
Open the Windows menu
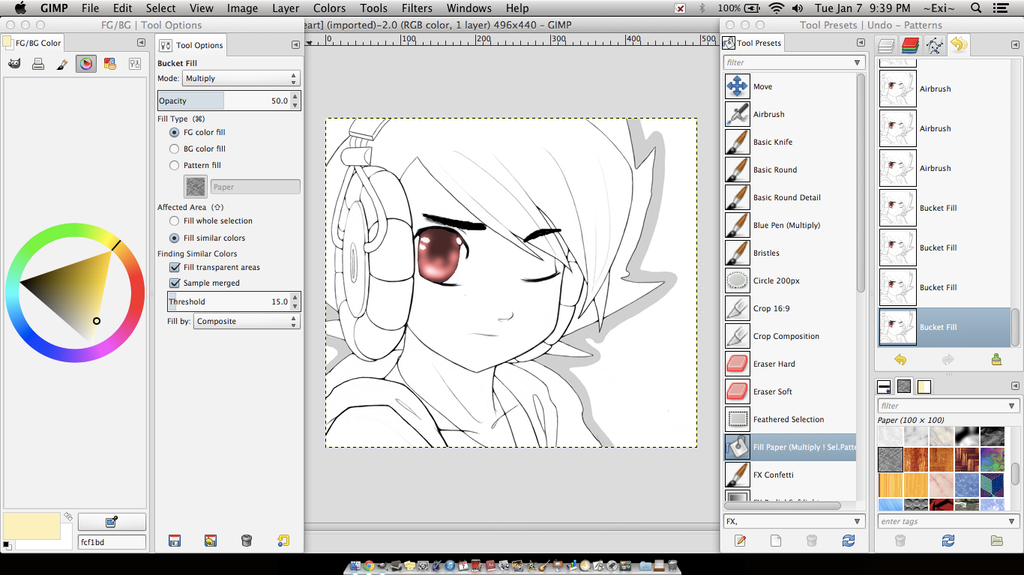point(469,8)
